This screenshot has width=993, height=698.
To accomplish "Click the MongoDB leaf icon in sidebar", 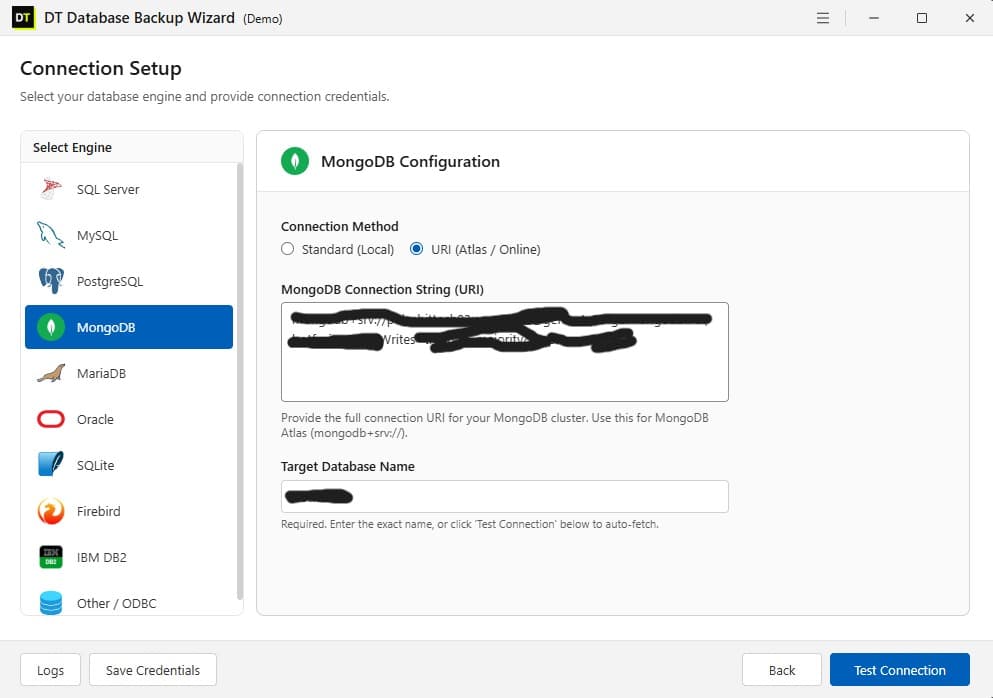I will click(51, 327).
